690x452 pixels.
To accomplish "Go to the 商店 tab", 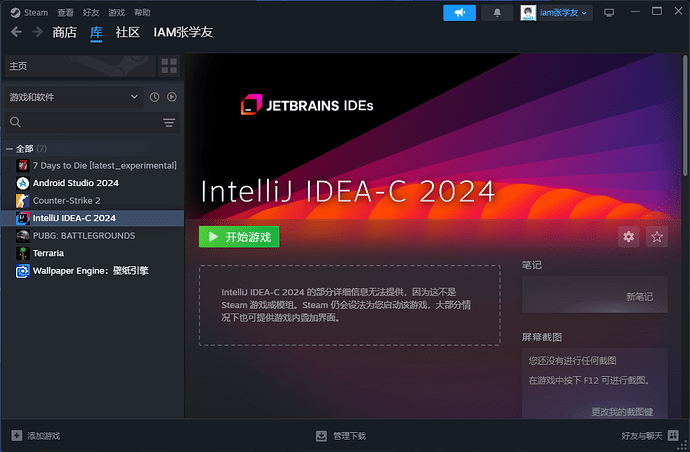I will [64, 32].
